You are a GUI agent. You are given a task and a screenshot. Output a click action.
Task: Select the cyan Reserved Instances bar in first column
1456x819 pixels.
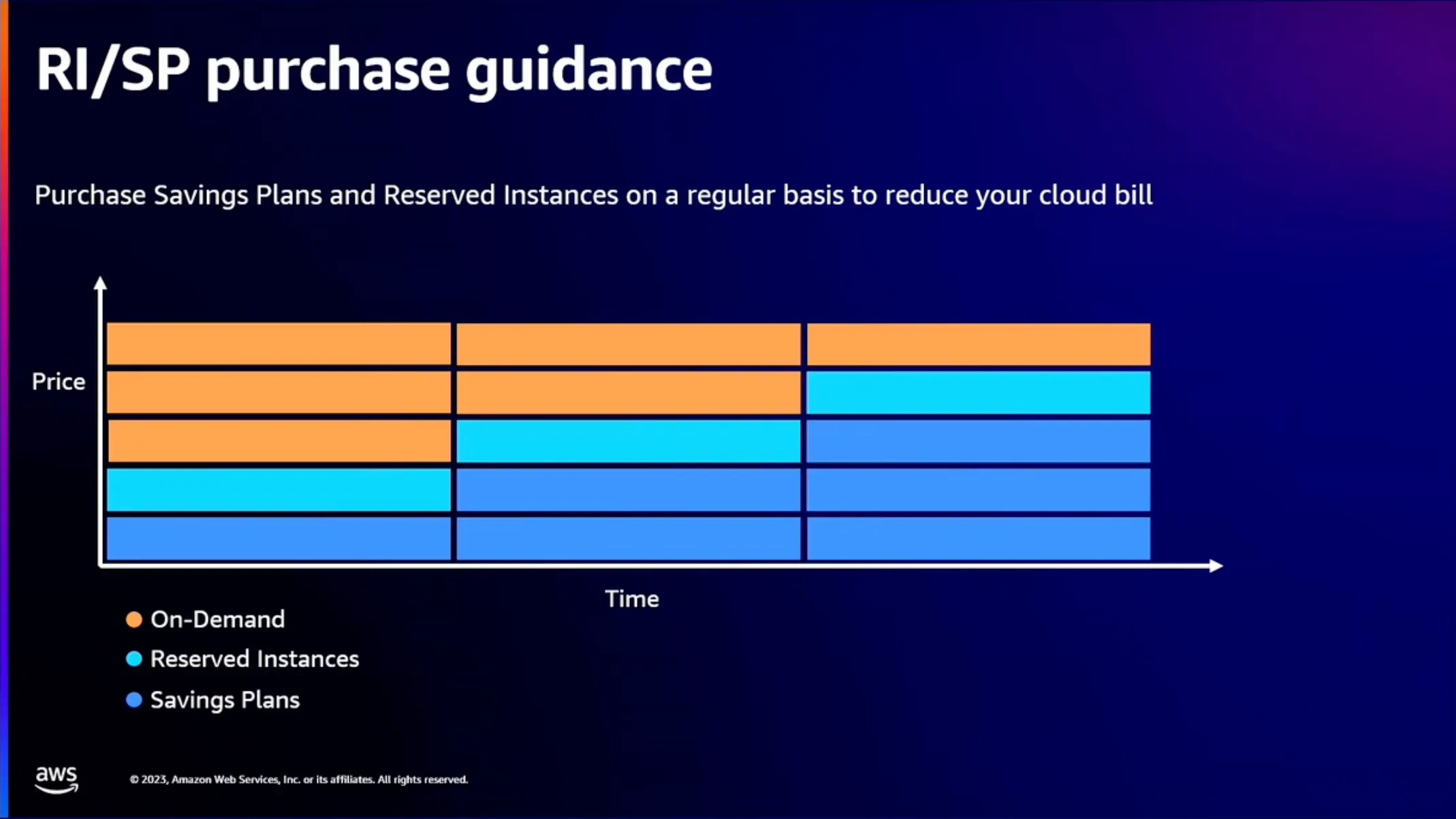click(279, 489)
